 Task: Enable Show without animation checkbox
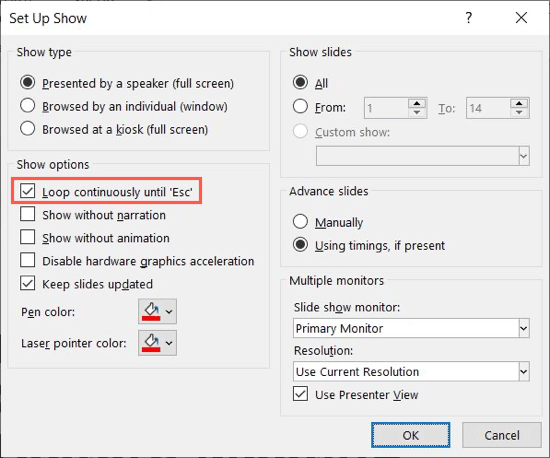[27, 237]
